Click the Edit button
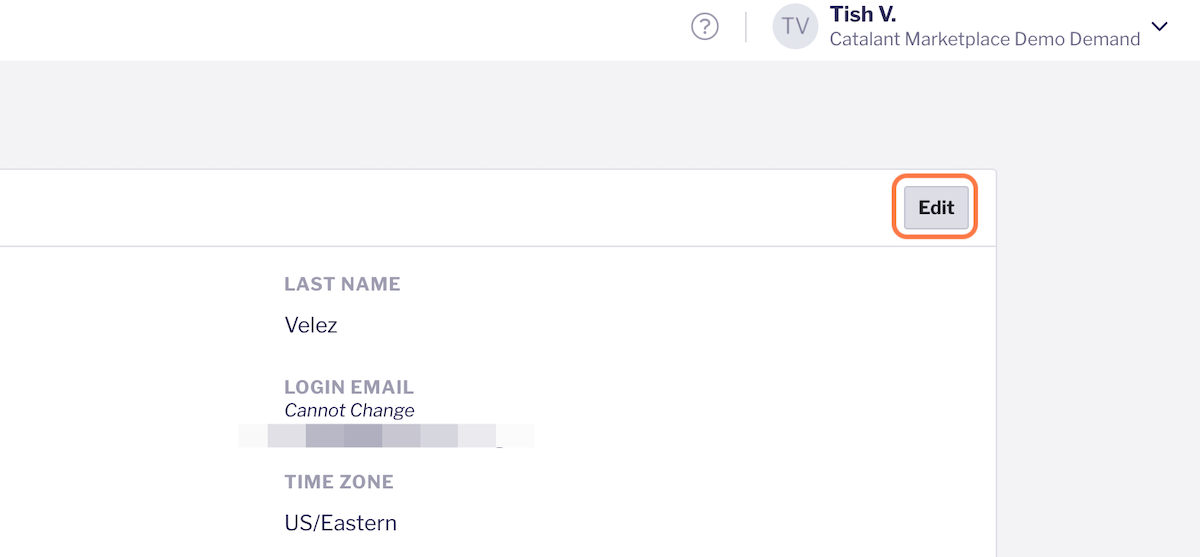Image resolution: width=1200 pixels, height=557 pixels. point(936,208)
